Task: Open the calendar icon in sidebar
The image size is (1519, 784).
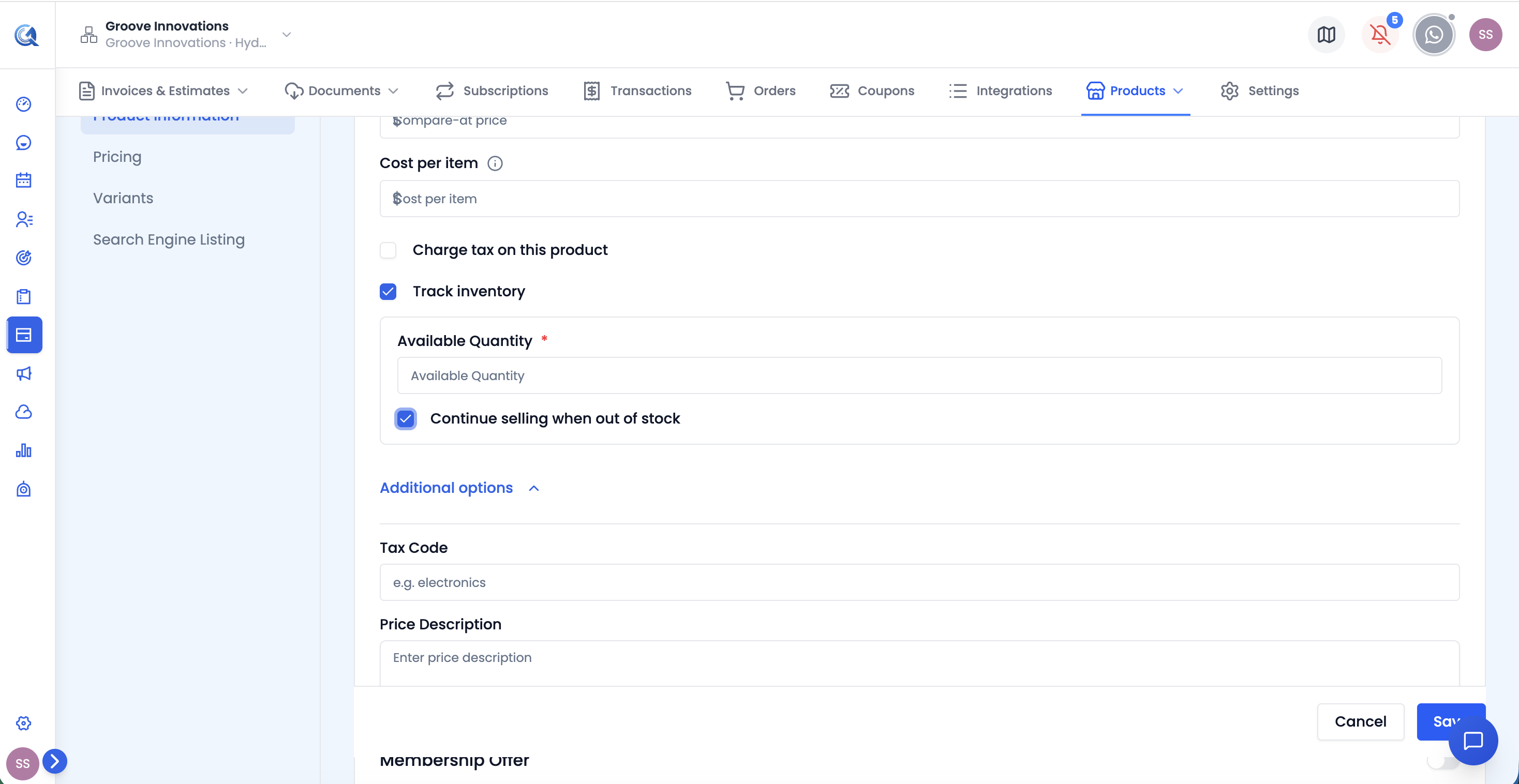Action: (x=24, y=181)
